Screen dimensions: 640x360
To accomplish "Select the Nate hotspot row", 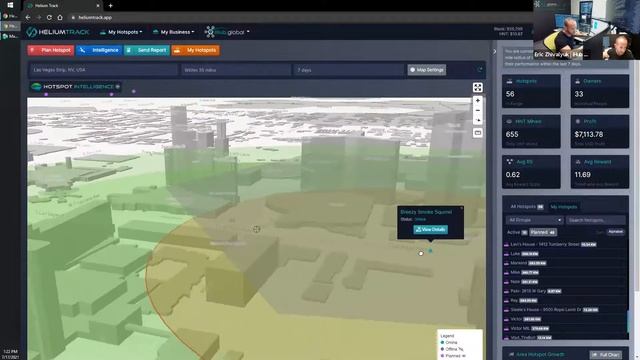I will (x=565, y=282).
